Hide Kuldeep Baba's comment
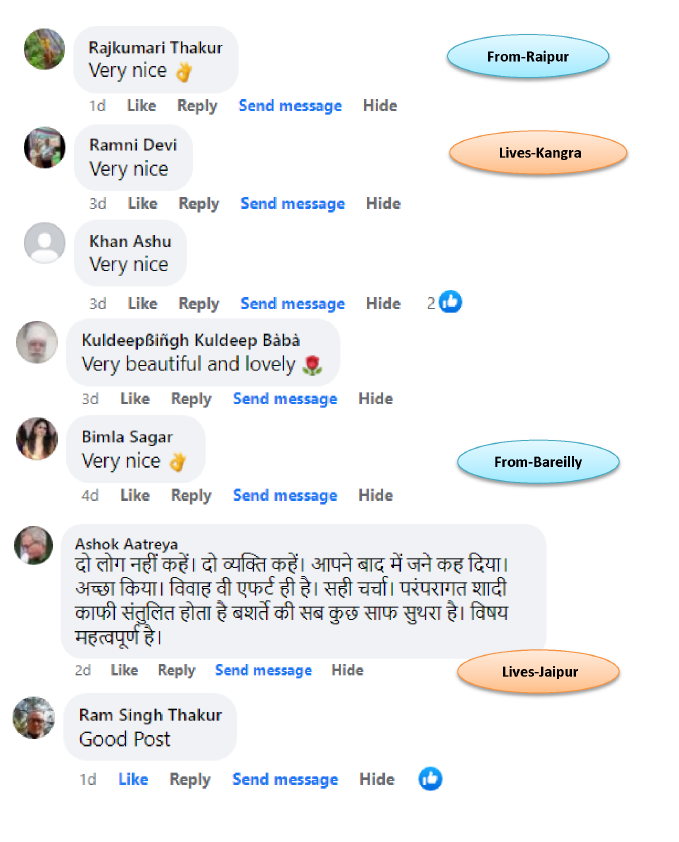Screen dimensions: 679x842 [375, 399]
